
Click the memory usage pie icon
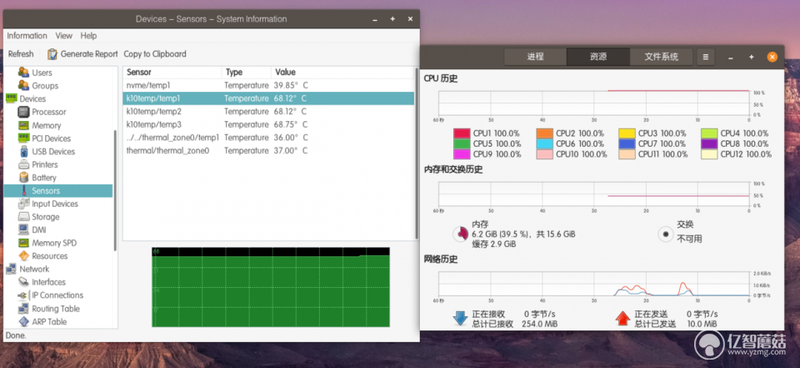461,234
